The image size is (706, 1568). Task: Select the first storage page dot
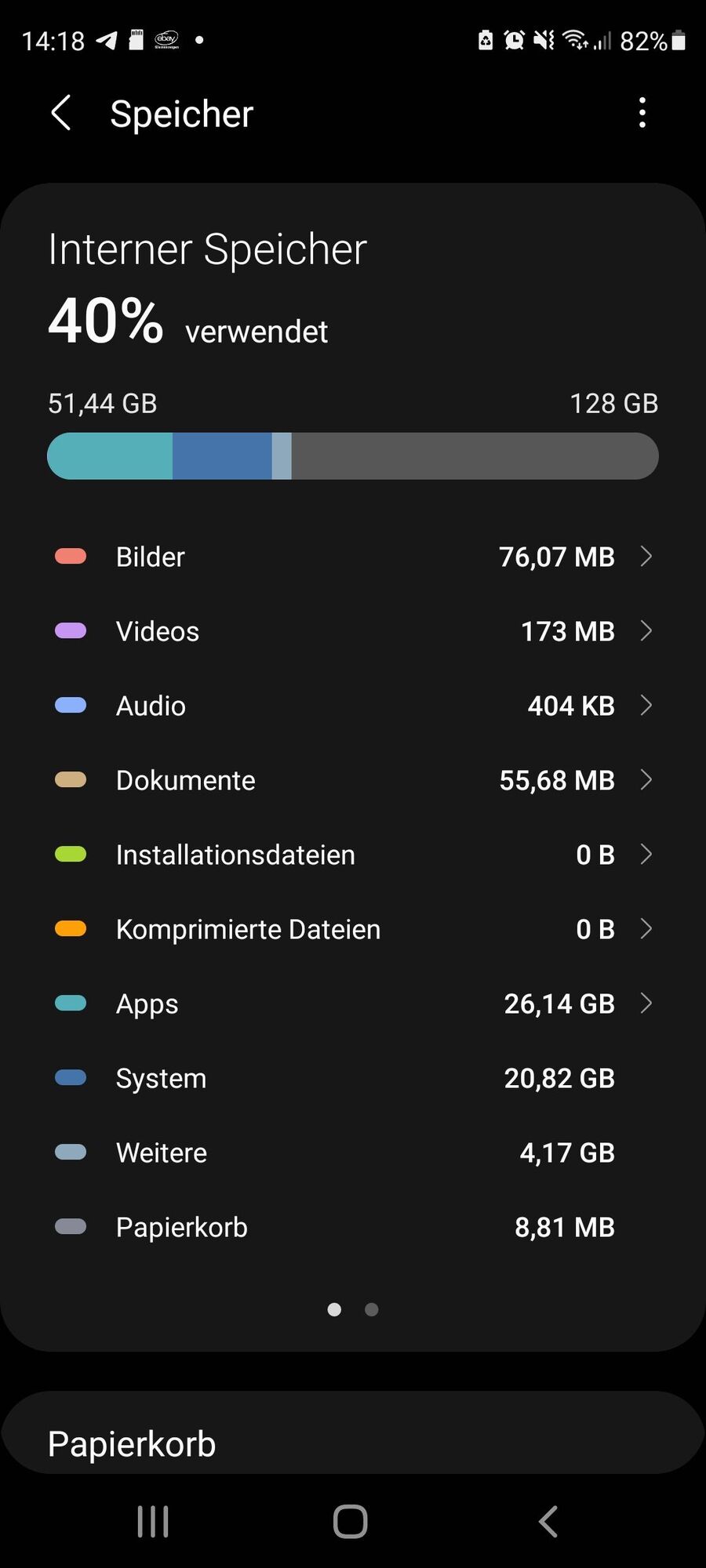coord(334,1309)
